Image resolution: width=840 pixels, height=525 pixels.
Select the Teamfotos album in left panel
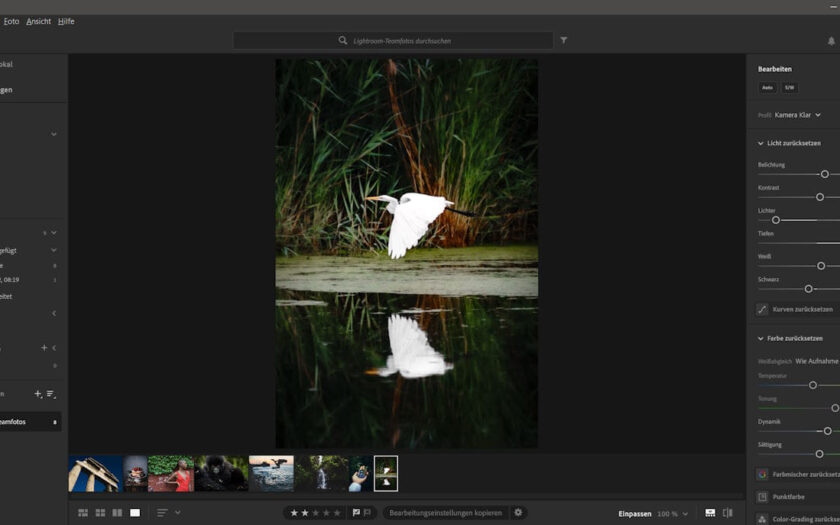30,422
